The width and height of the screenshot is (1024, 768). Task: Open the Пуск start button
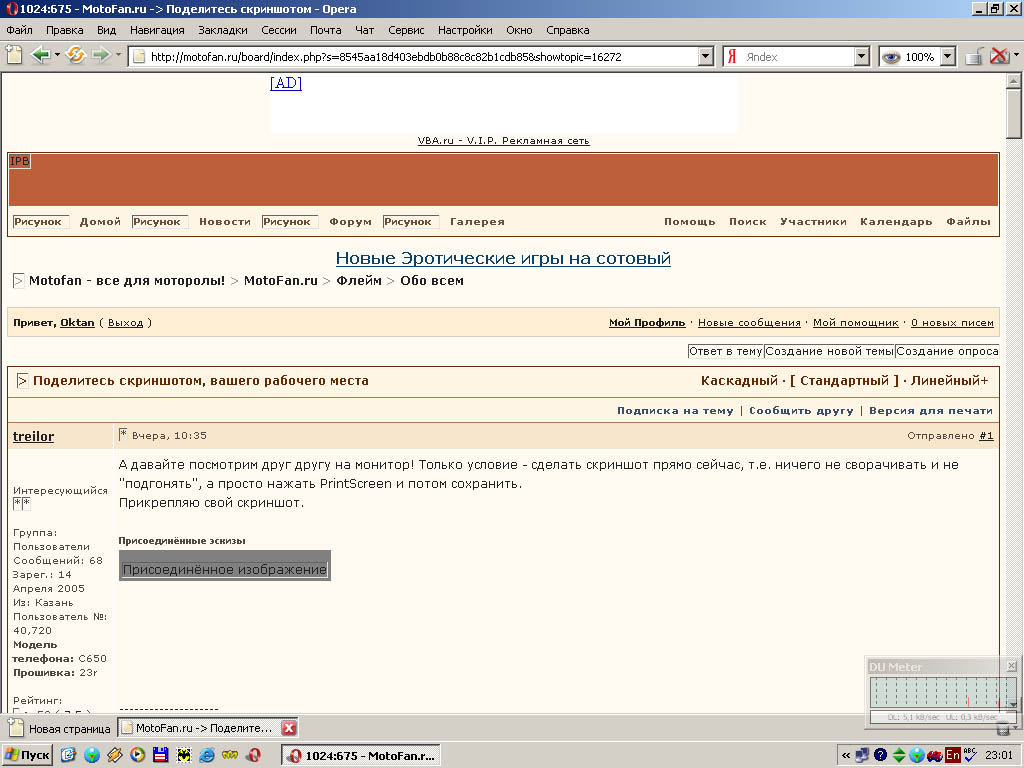(29, 755)
